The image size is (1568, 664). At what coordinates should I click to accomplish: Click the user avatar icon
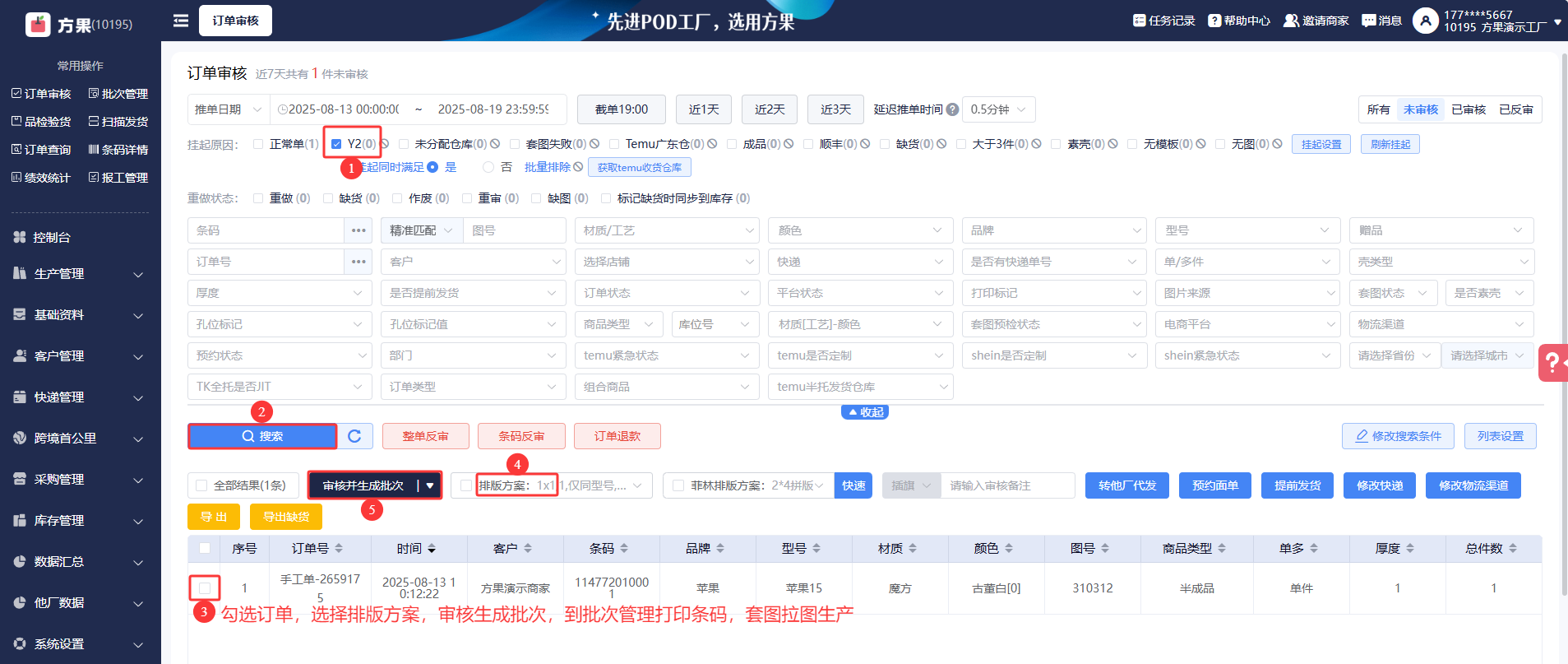point(1426,21)
